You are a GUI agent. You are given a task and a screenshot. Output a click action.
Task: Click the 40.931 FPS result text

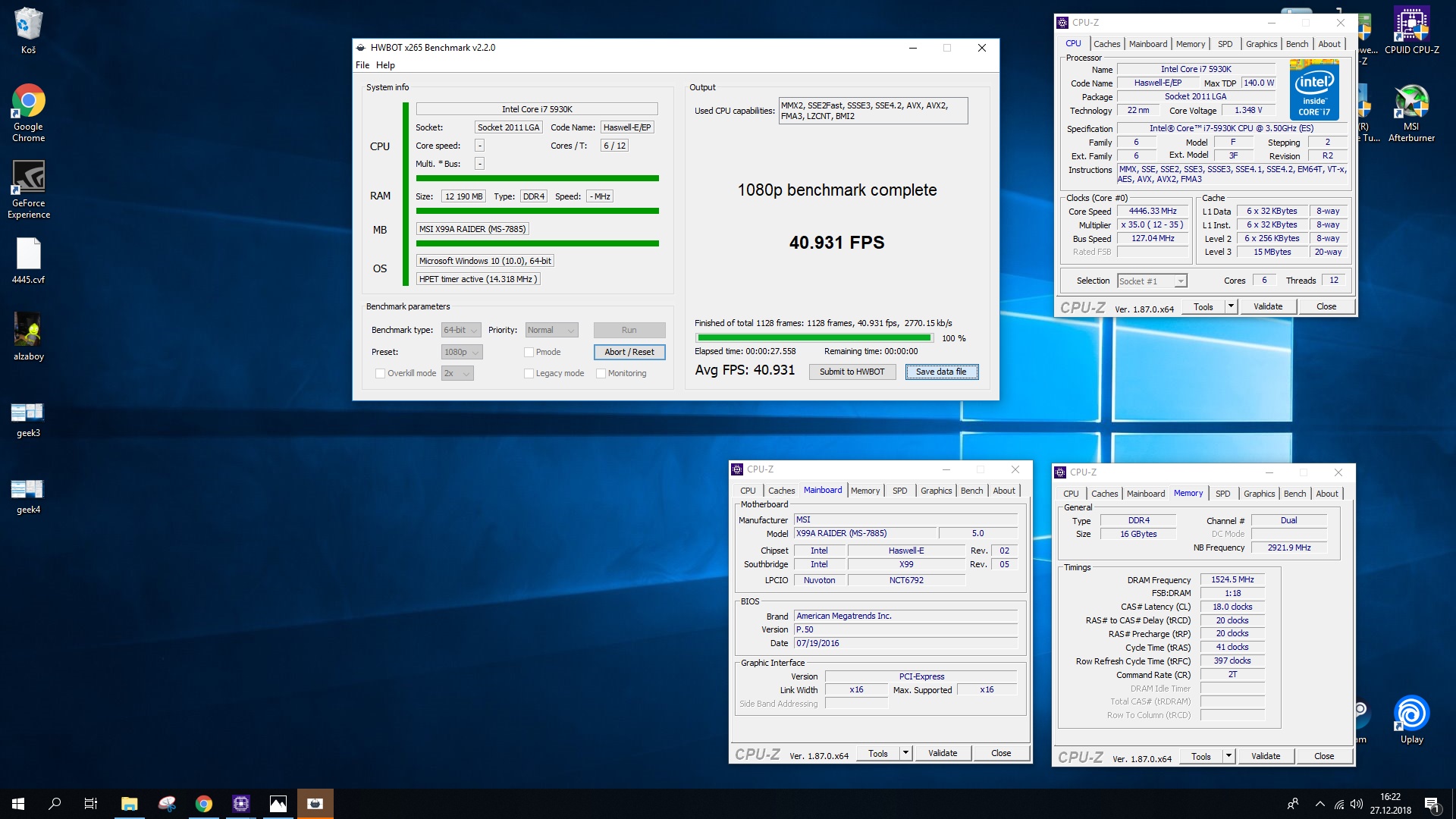pyautogui.click(x=836, y=243)
